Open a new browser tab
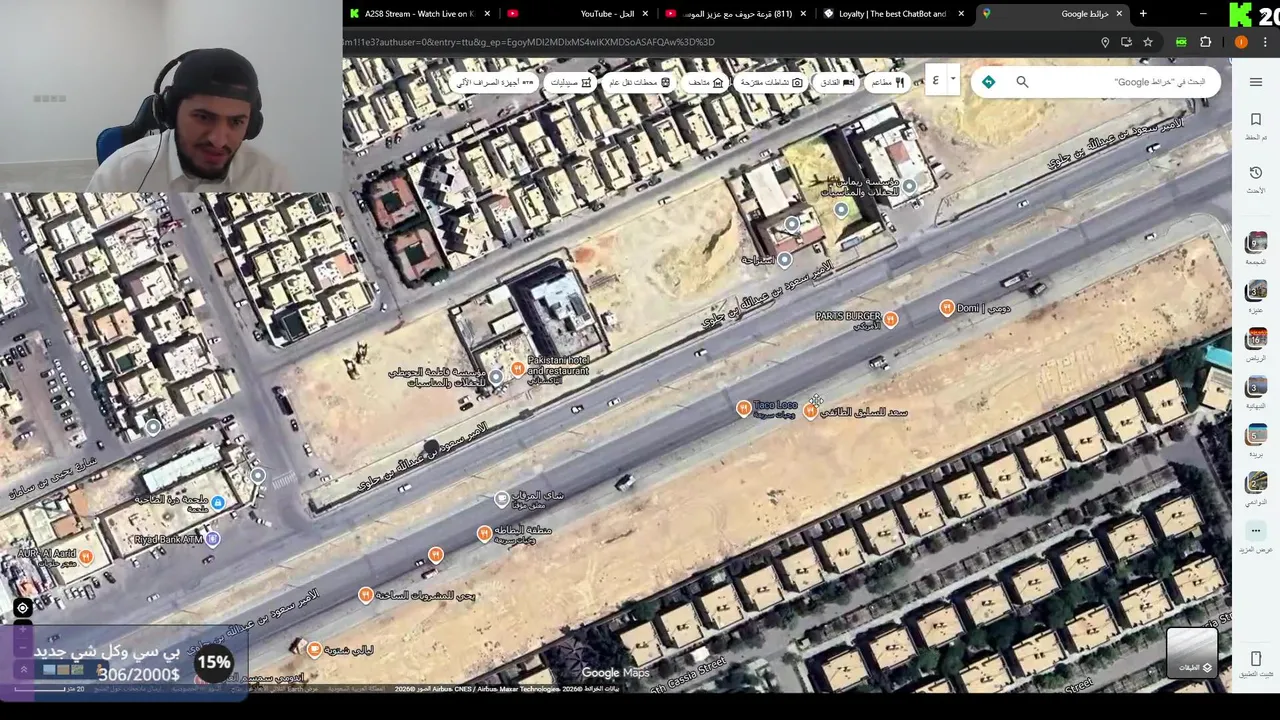The image size is (1280, 720). pos(1143,14)
